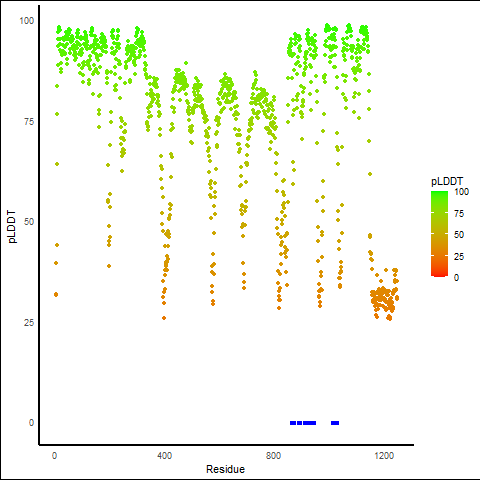
Task: Click the x-axis tick label 800
Action: click(273, 456)
